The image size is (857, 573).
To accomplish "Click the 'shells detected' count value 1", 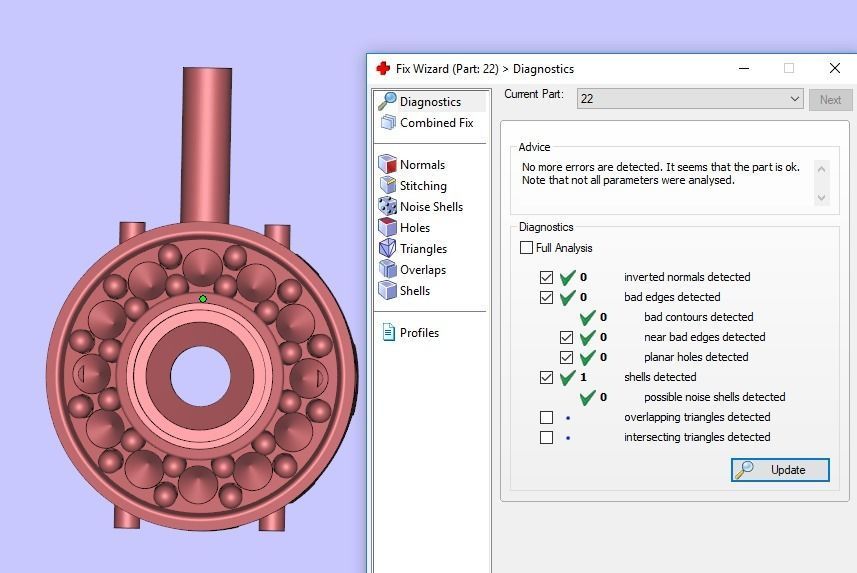I will click(583, 377).
